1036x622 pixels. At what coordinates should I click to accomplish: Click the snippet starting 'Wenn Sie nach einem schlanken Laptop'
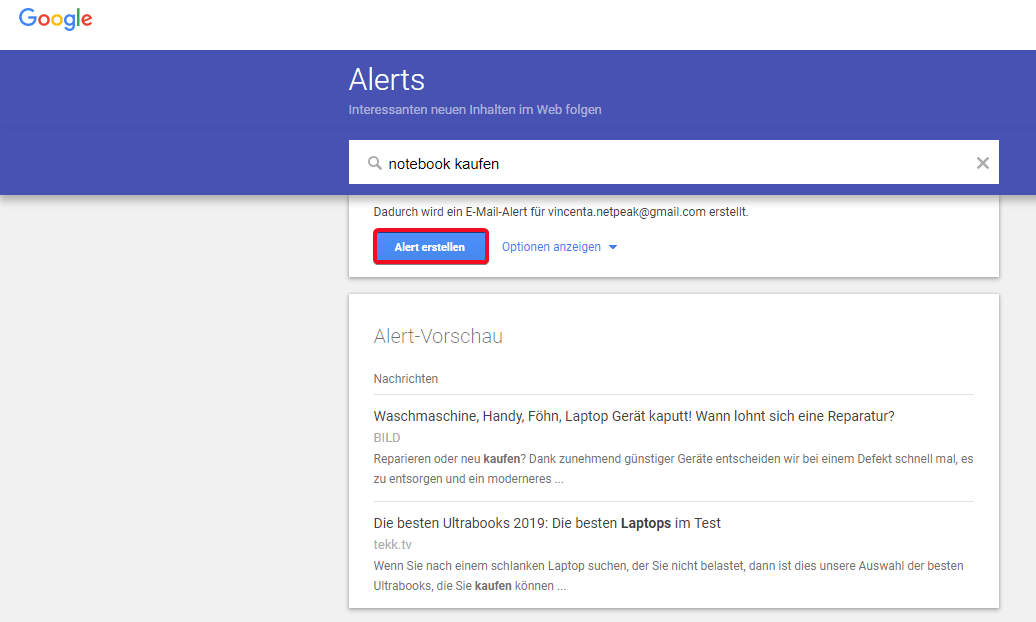pos(669,576)
